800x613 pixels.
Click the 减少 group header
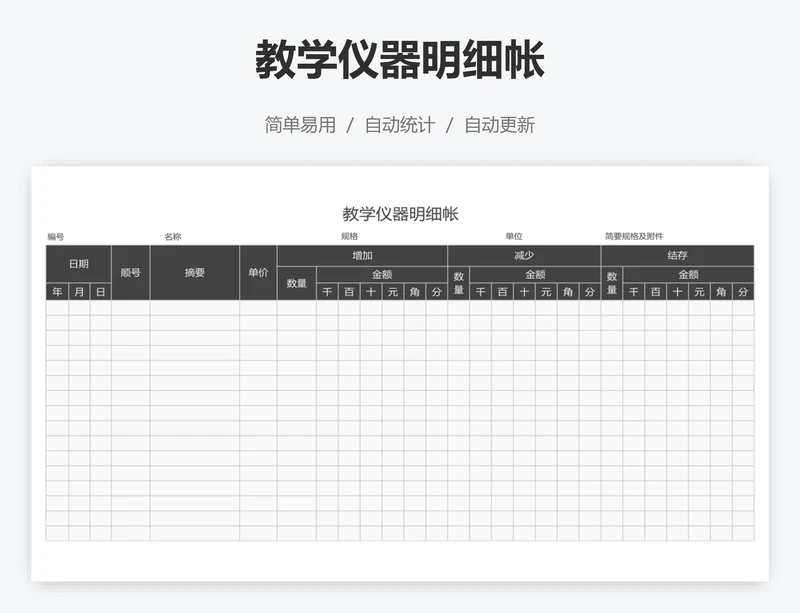[x=524, y=256]
